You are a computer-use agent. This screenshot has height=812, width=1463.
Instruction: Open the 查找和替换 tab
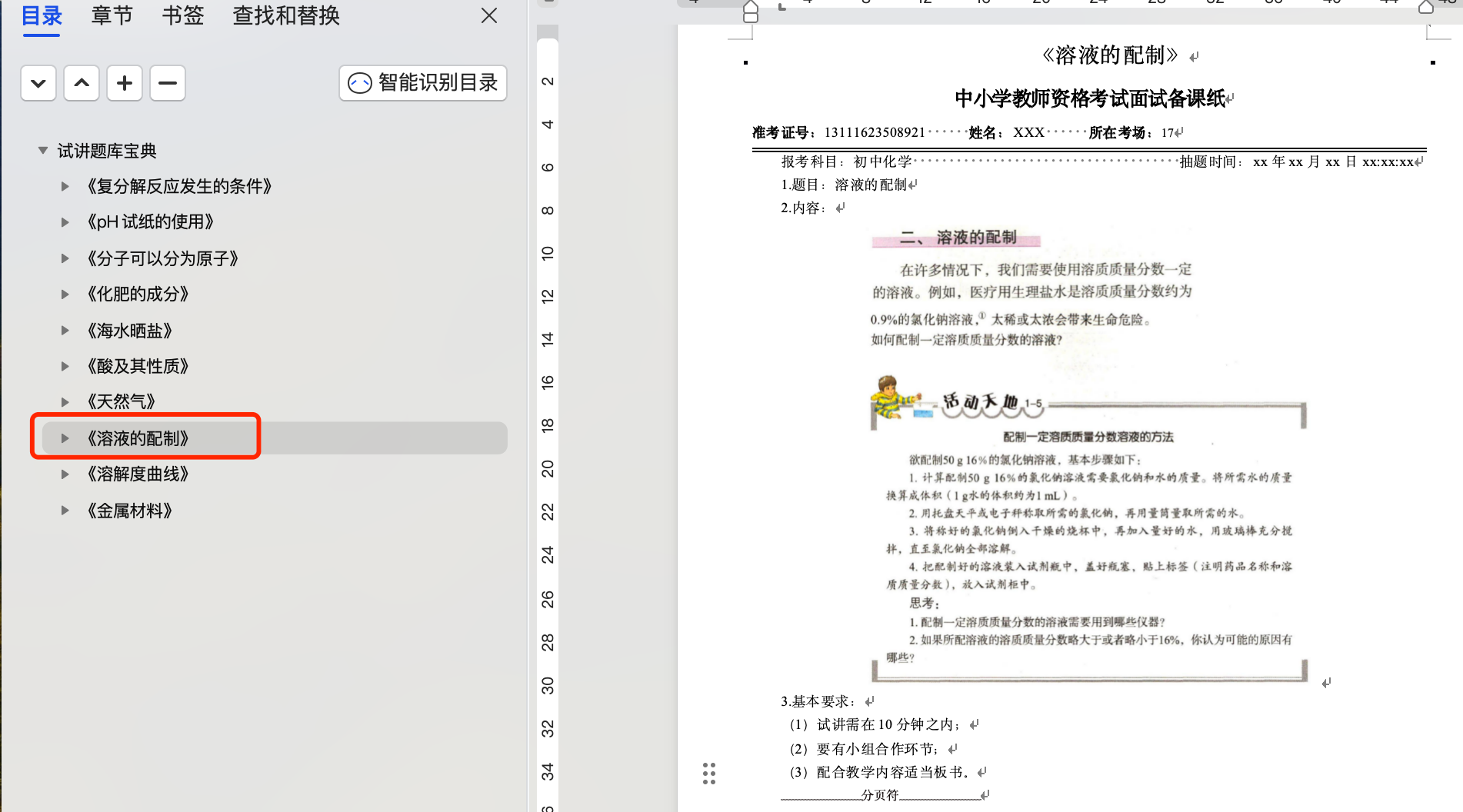[x=286, y=15]
